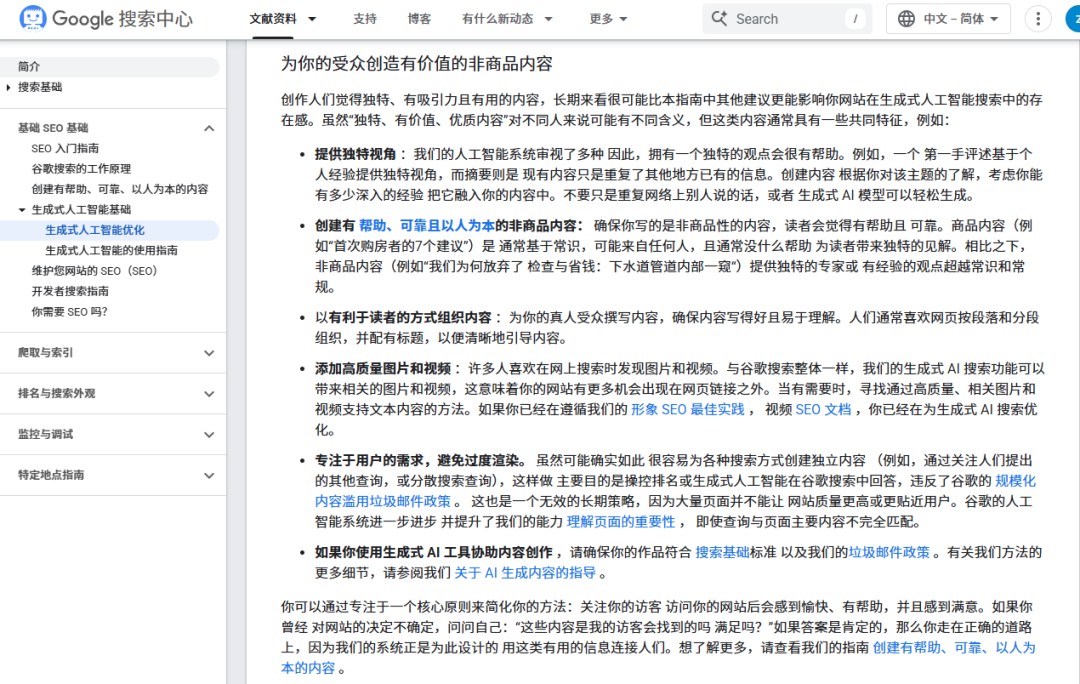Click the search magnifier icon in search box
The width and height of the screenshot is (1080, 684).
point(719,19)
